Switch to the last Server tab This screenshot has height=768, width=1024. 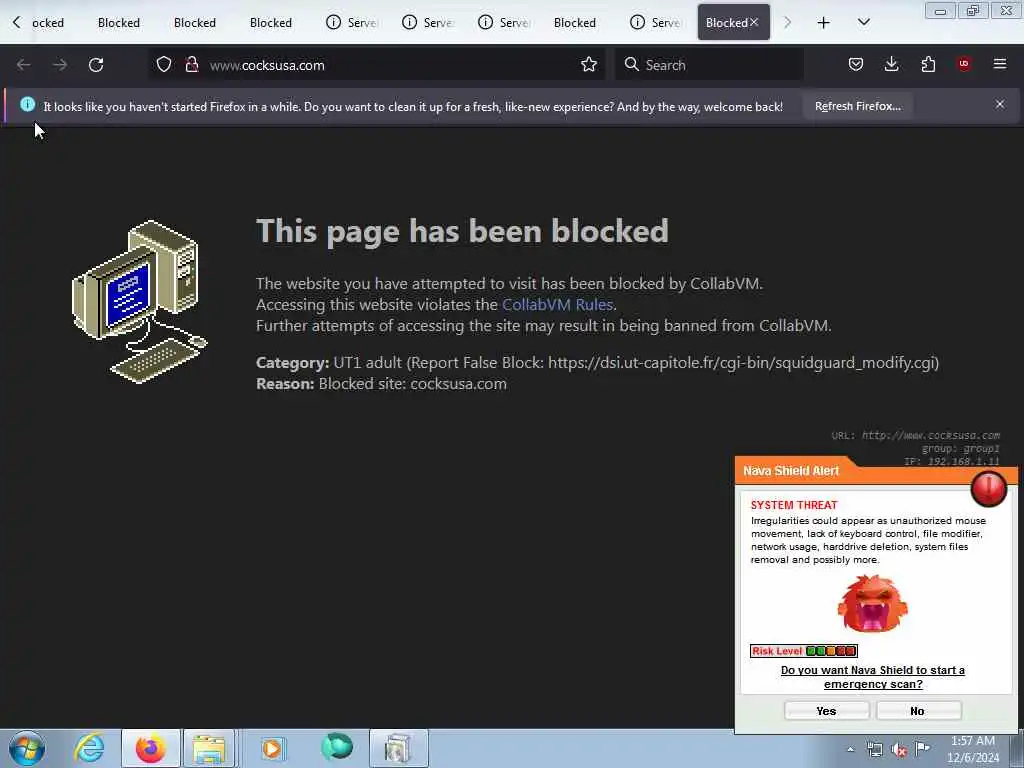[656, 23]
